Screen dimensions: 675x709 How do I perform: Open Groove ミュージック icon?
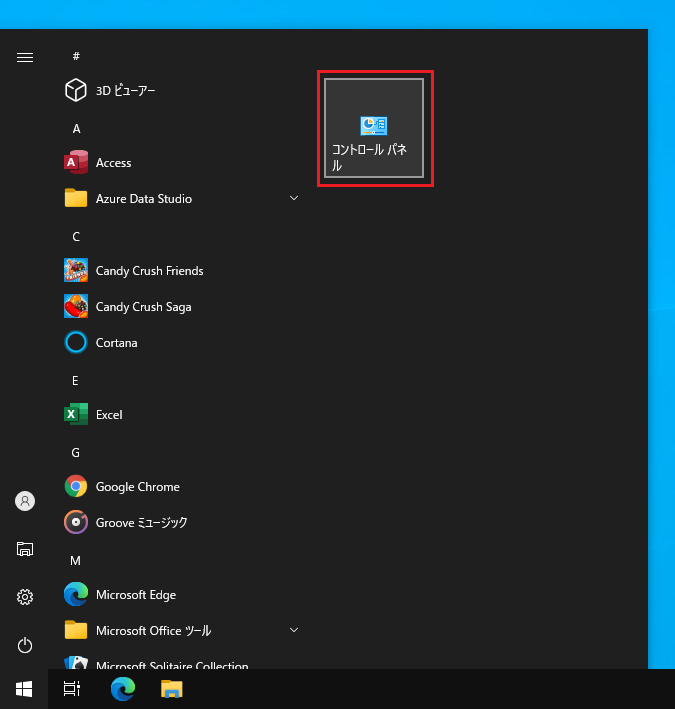tap(76, 522)
